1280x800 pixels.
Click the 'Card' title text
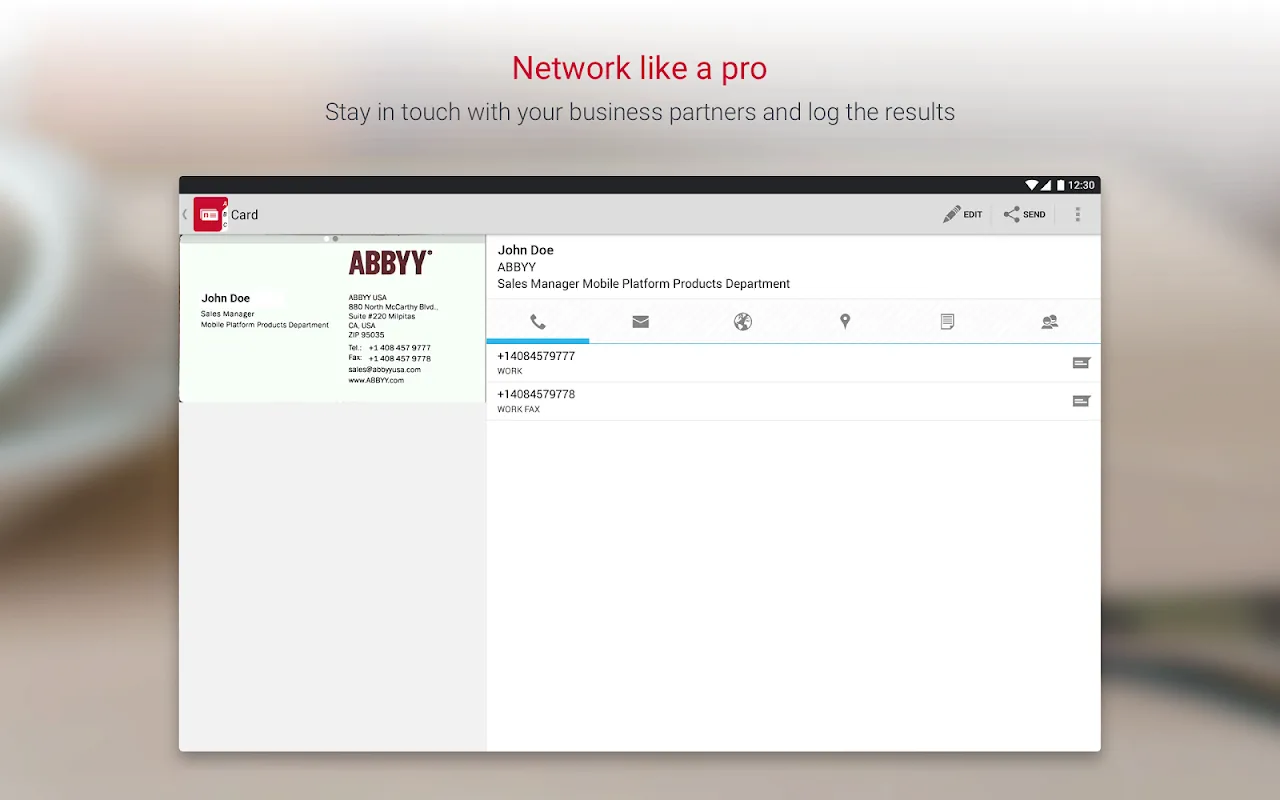tap(245, 214)
